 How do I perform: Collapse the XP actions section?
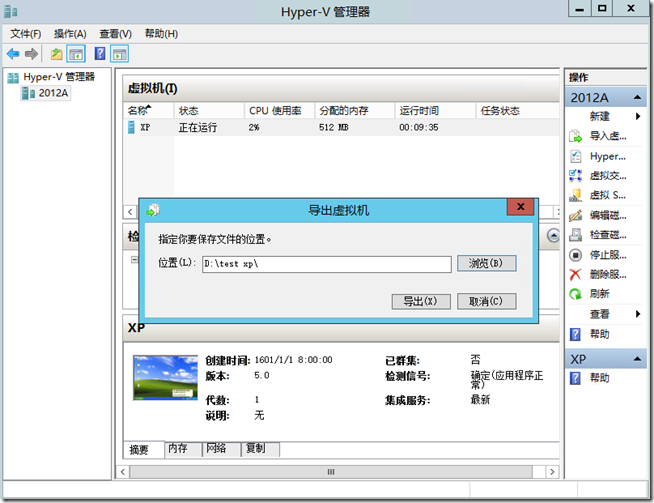pyautogui.click(x=637, y=359)
